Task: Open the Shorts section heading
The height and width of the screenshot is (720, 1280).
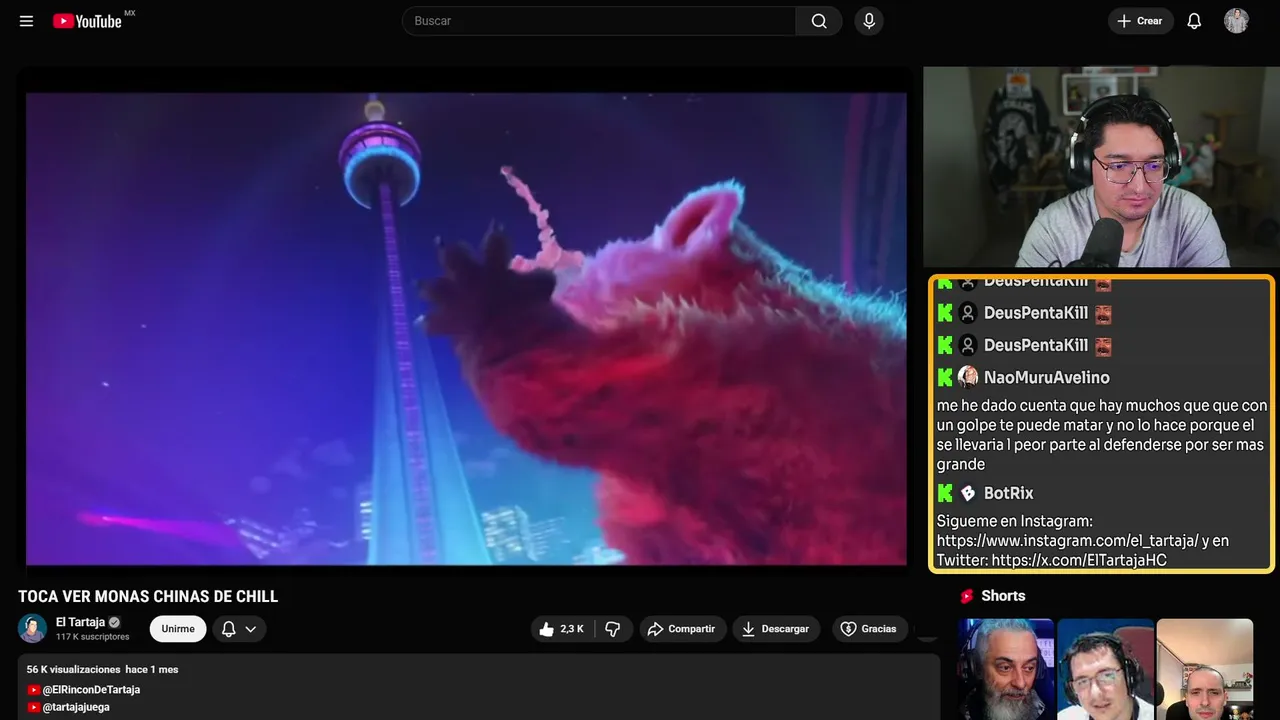Action: 1003,596
